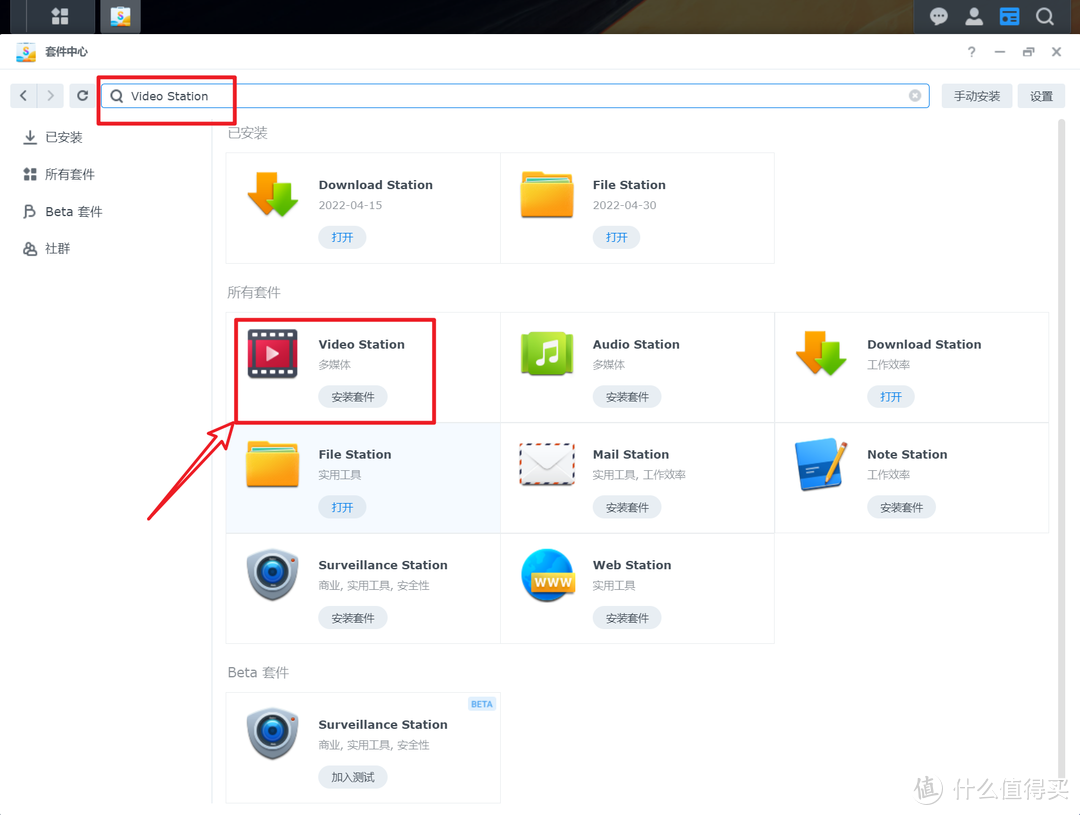Open the notifications chat bubble icon
The width and height of the screenshot is (1080, 815).
pos(938,16)
